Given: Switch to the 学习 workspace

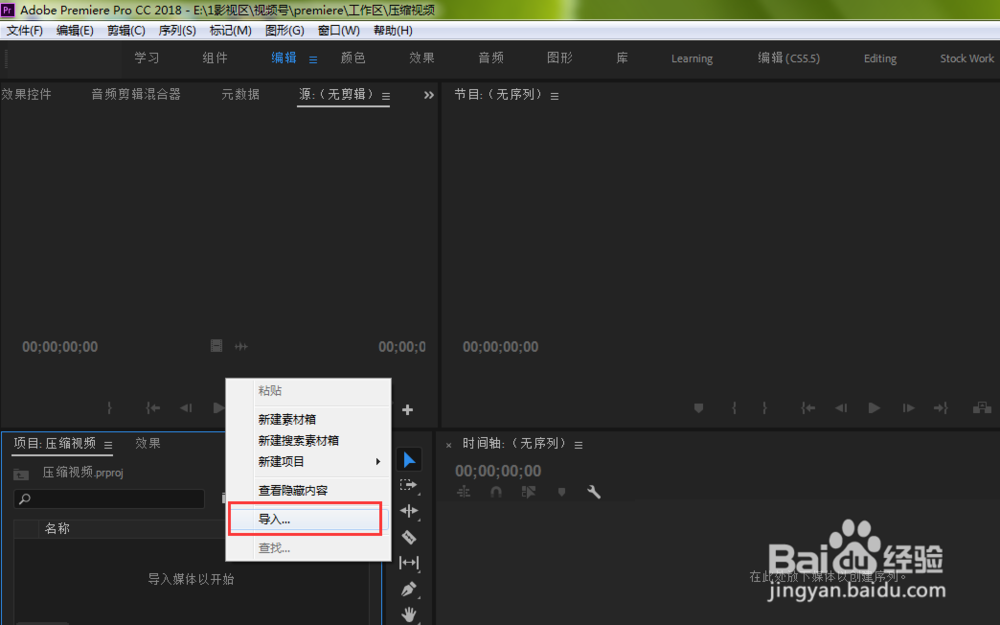Looking at the screenshot, I should (147, 58).
